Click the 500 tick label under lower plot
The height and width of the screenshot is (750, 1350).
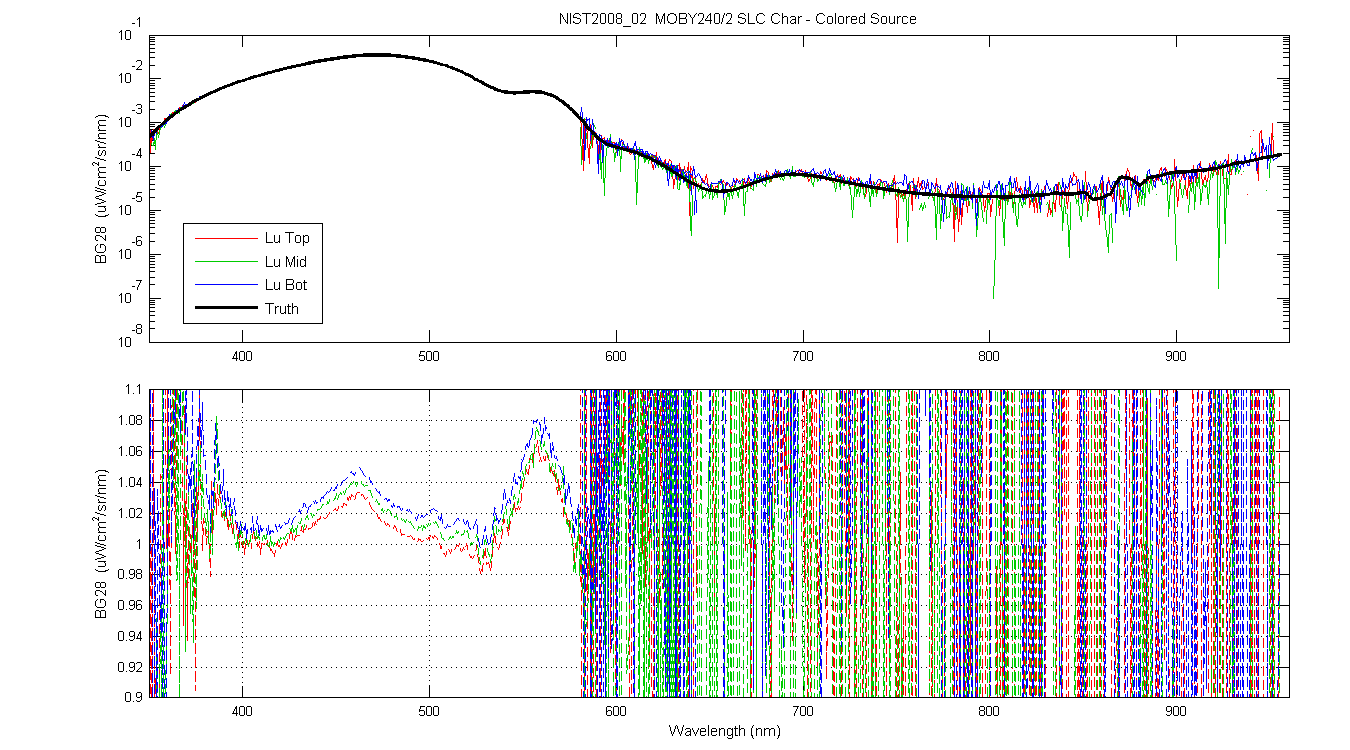[429, 710]
